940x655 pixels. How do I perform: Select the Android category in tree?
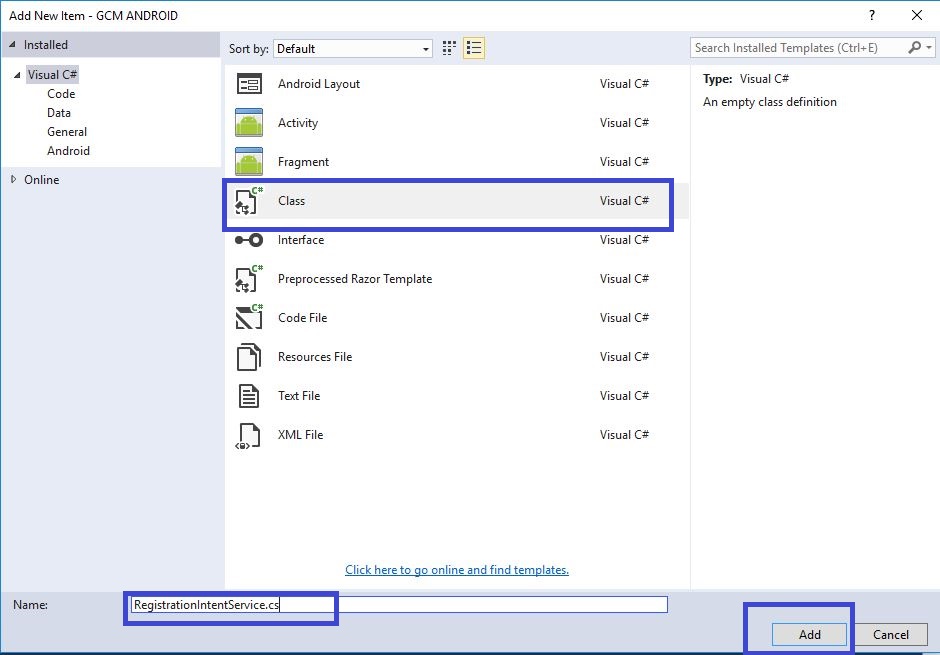68,151
